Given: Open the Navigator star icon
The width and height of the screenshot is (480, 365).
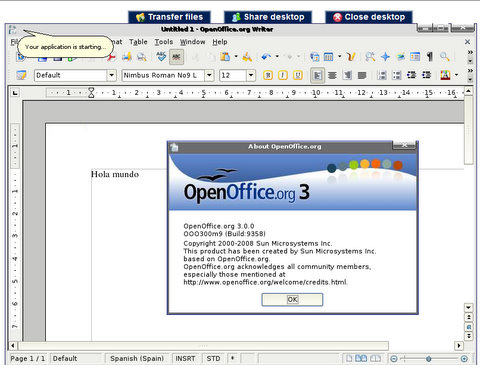Looking at the screenshot, I should click(385, 57).
